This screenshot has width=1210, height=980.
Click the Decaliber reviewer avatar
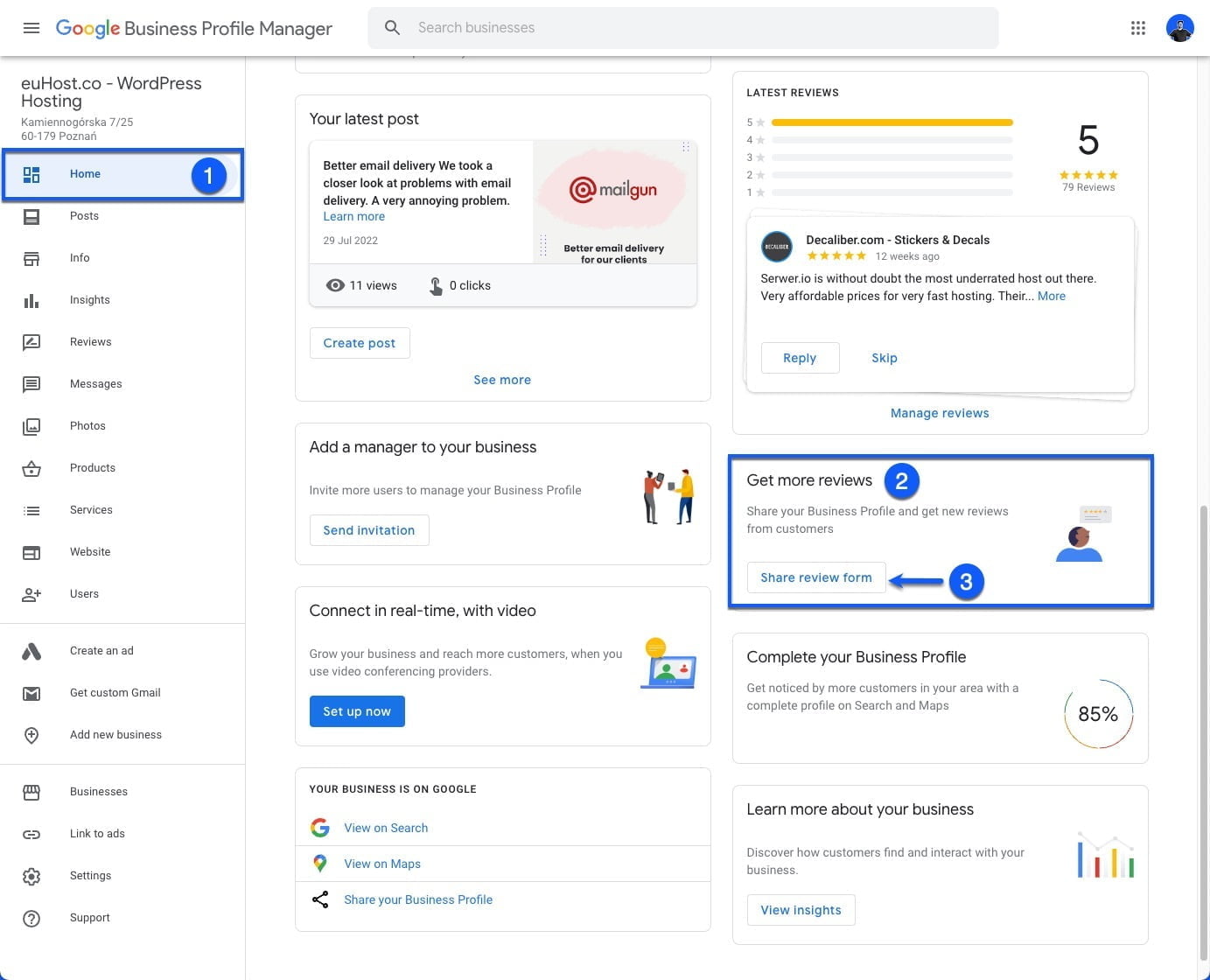point(777,247)
